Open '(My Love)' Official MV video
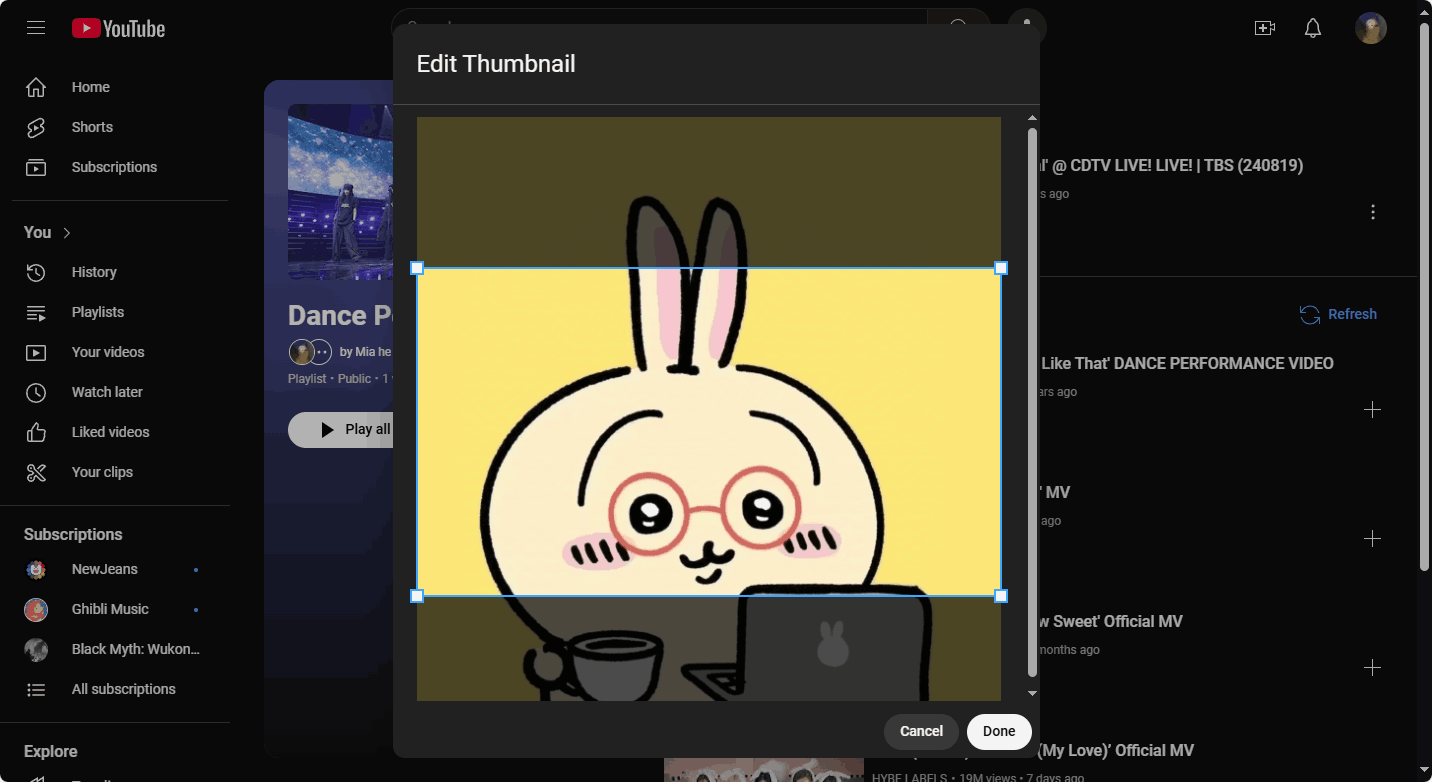The width and height of the screenshot is (1432, 782). click(x=1117, y=750)
